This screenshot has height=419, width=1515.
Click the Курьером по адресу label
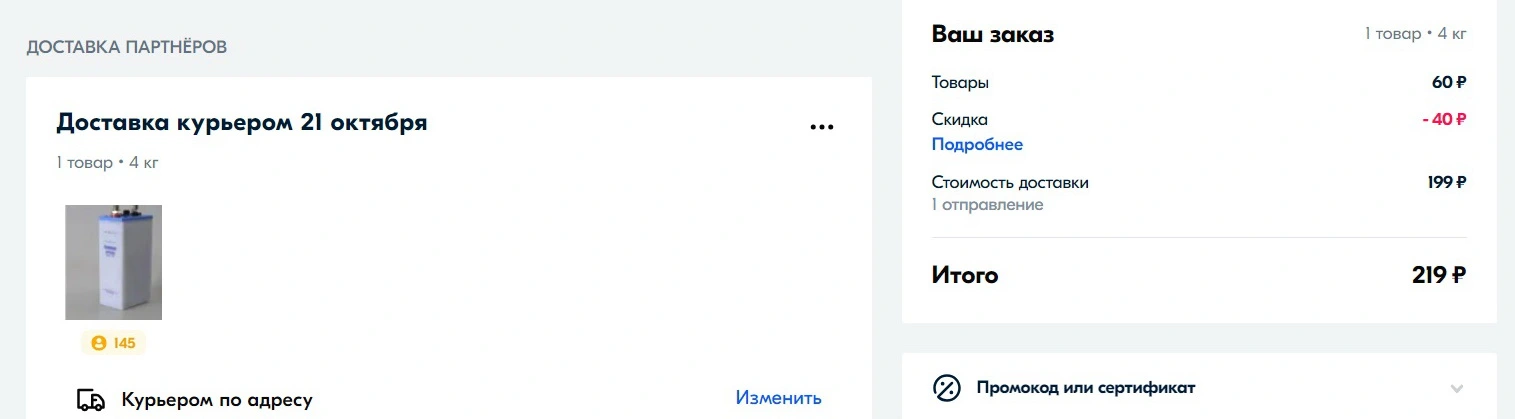point(217,400)
